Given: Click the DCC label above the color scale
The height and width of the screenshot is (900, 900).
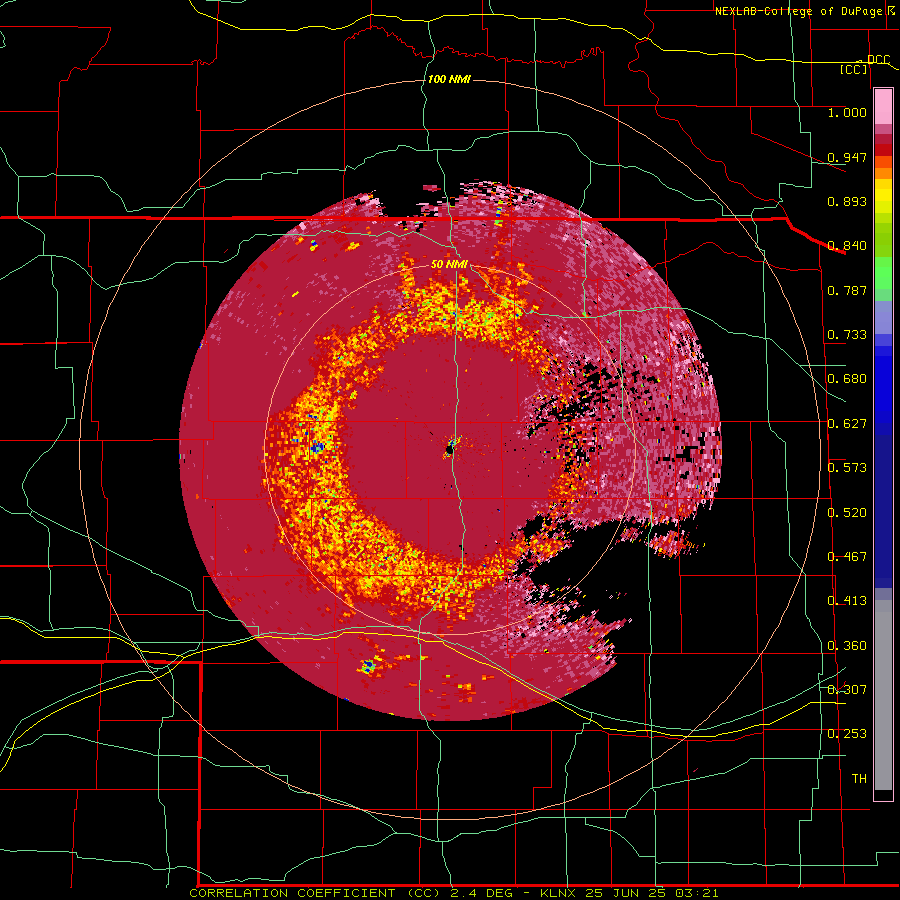Looking at the screenshot, I should (x=878, y=60).
